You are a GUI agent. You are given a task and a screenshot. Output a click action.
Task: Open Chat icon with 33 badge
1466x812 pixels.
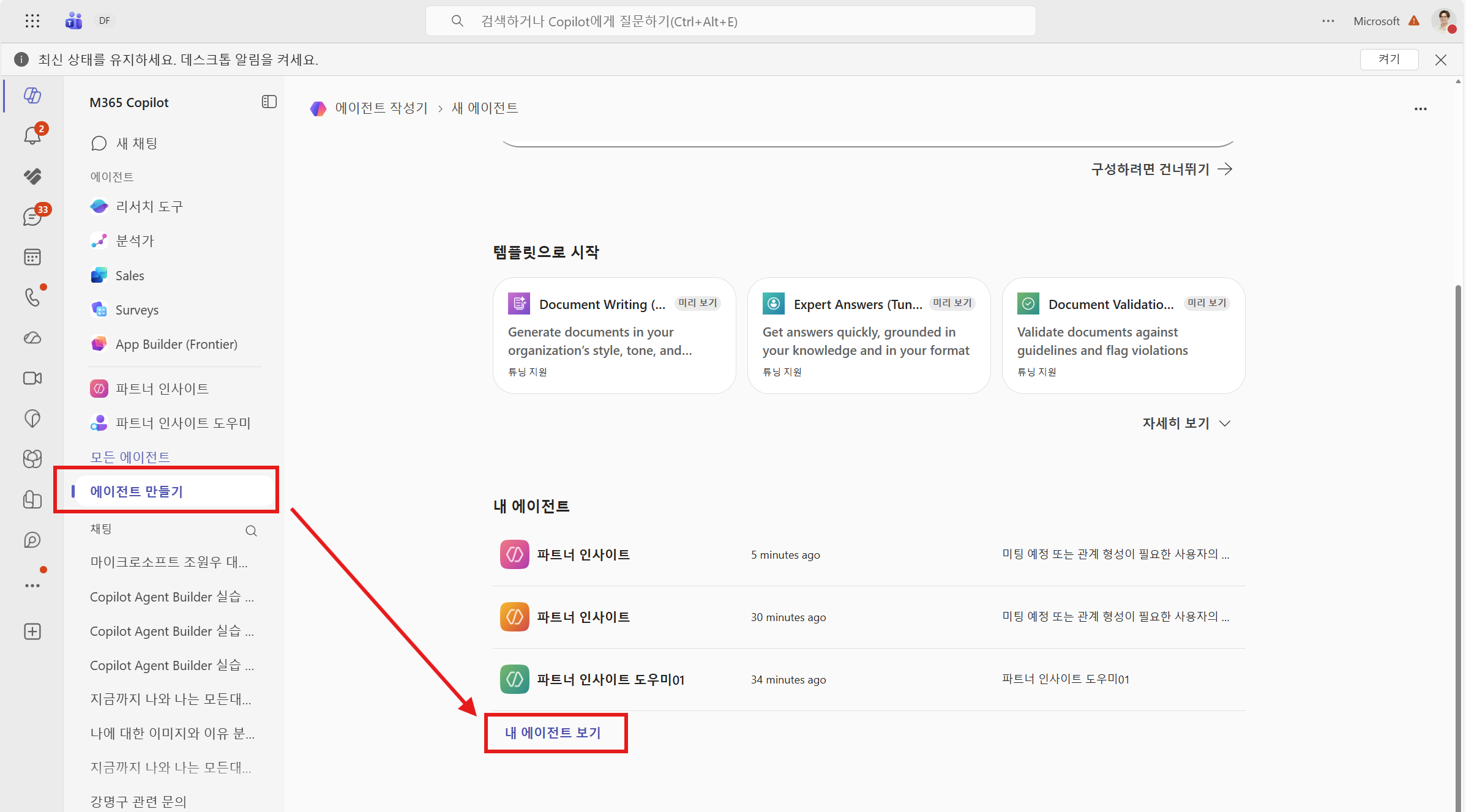(32, 216)
